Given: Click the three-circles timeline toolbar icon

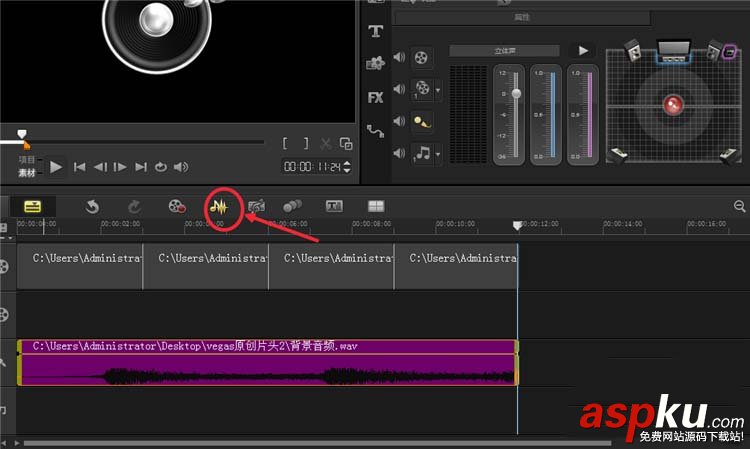Looking at the screenshot, I should pyautogui.click(x=292, y=206).
